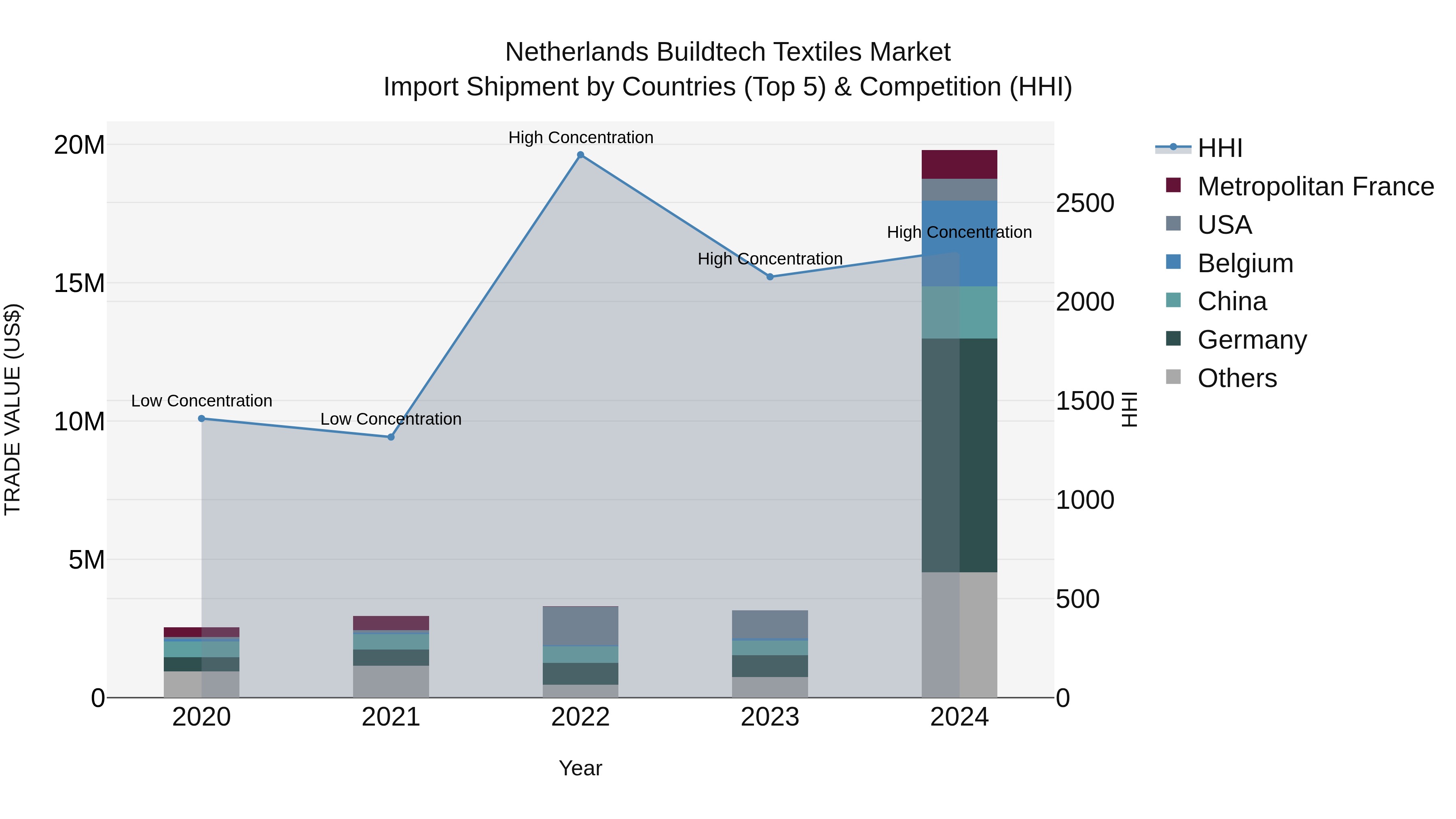Click the 2024 Belgium bar segment
The width and height of the screenshot is (1456, 819).
959,243
